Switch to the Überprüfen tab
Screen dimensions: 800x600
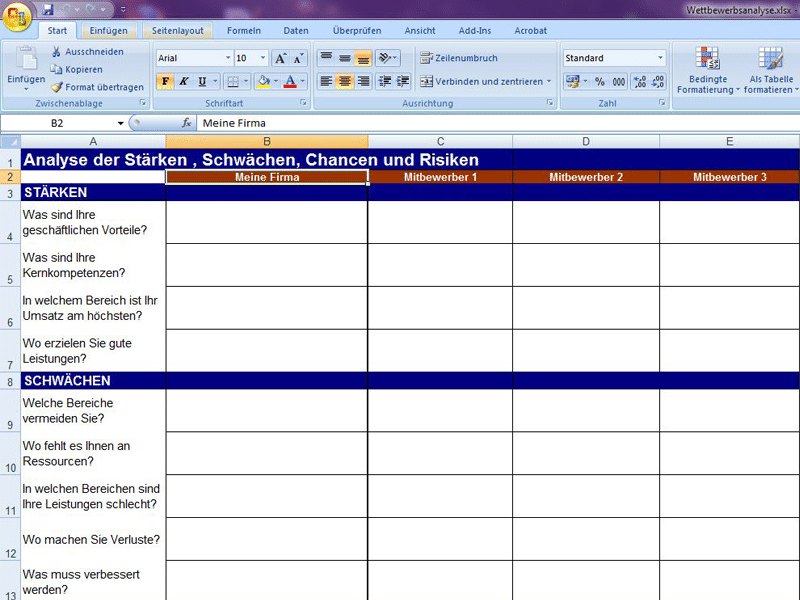[357, 31]
